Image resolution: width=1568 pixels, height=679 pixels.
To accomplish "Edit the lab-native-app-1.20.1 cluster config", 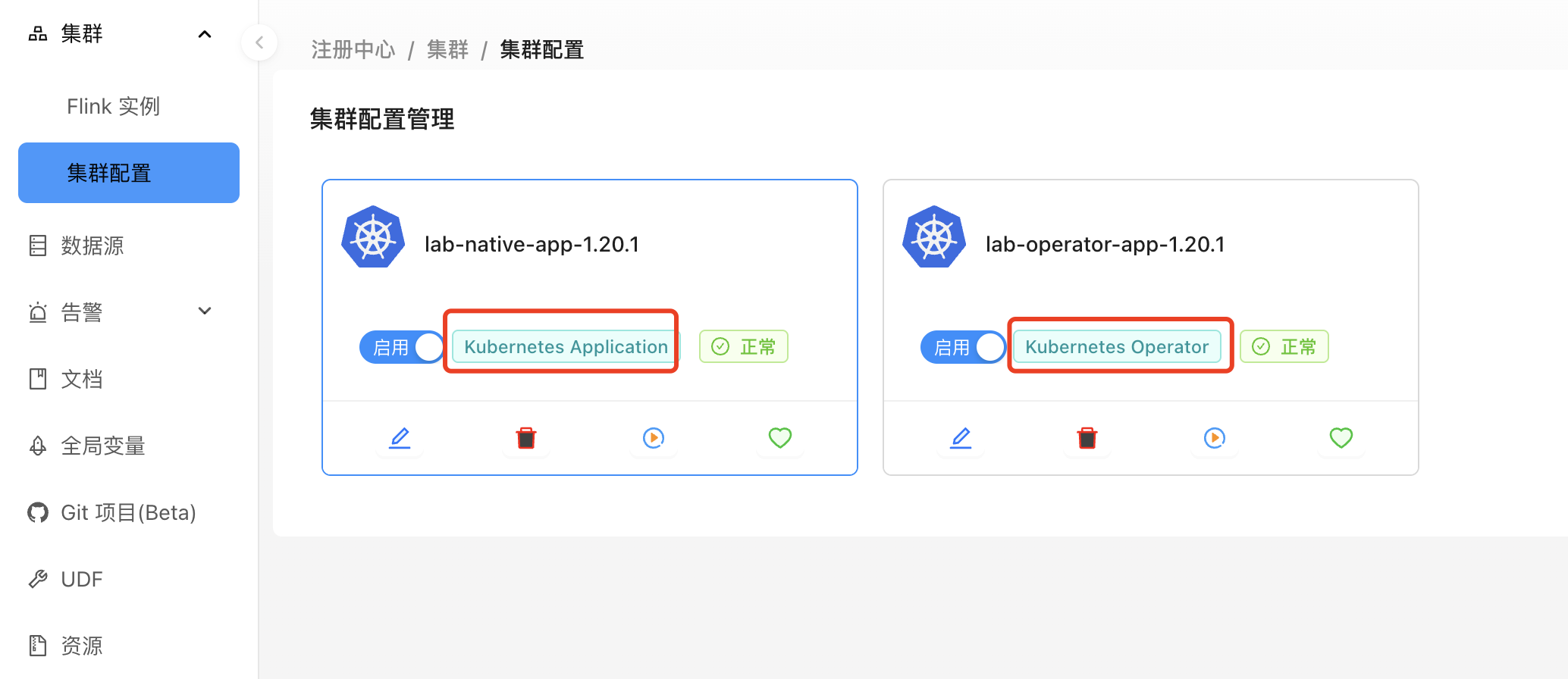I will click(x=400, y=438).
